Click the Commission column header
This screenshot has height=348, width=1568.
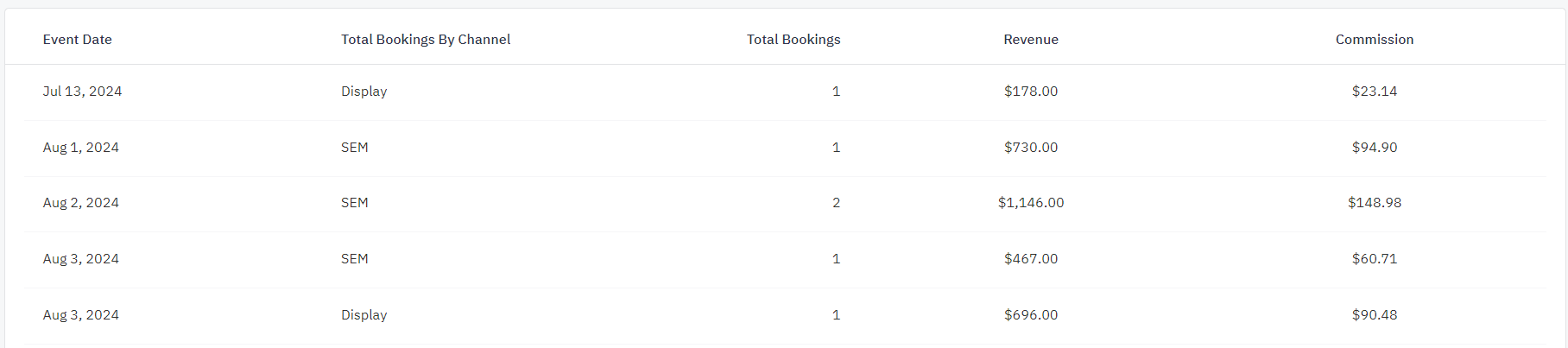point(1374,40)
